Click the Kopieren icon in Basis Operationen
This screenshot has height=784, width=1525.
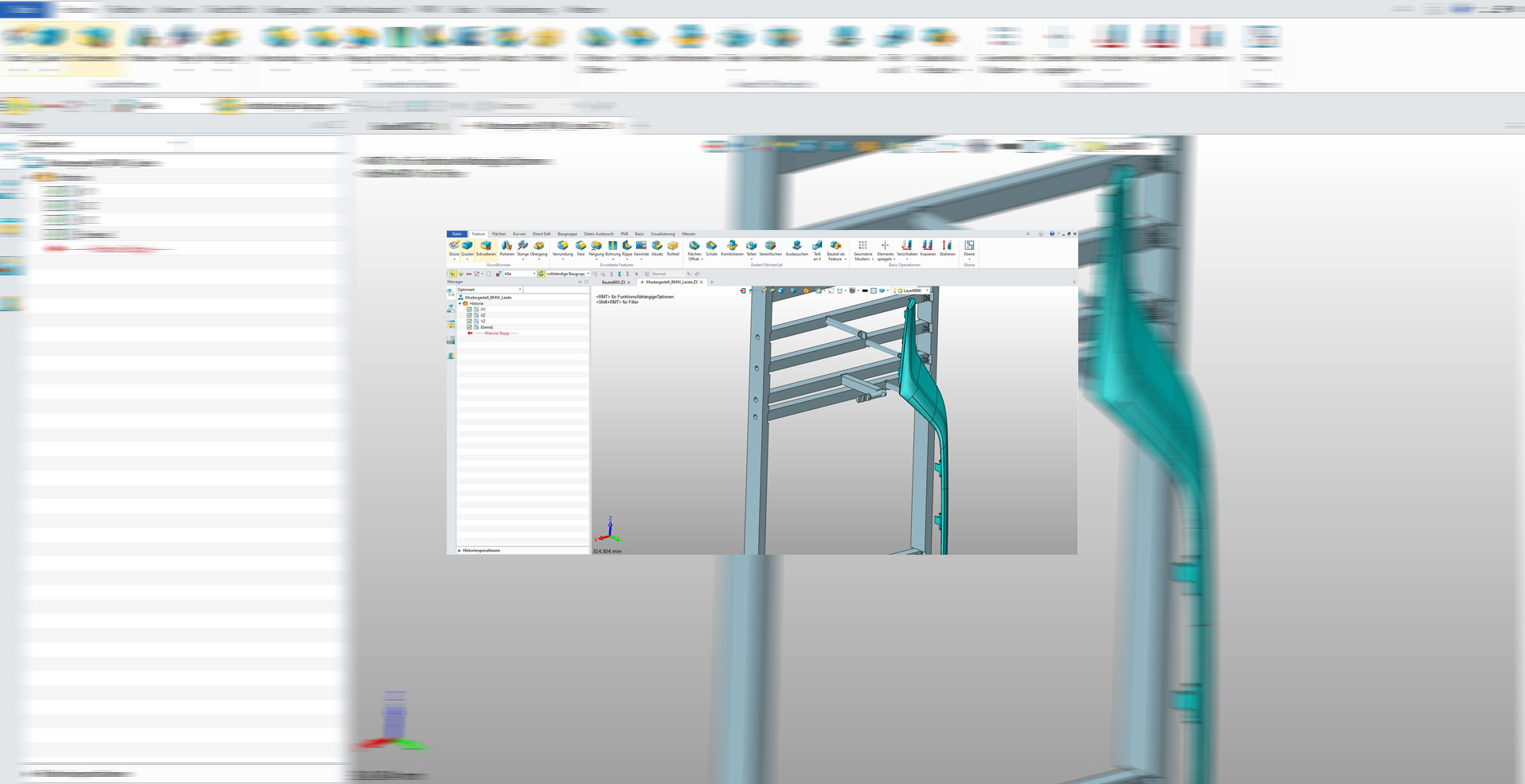928,248
